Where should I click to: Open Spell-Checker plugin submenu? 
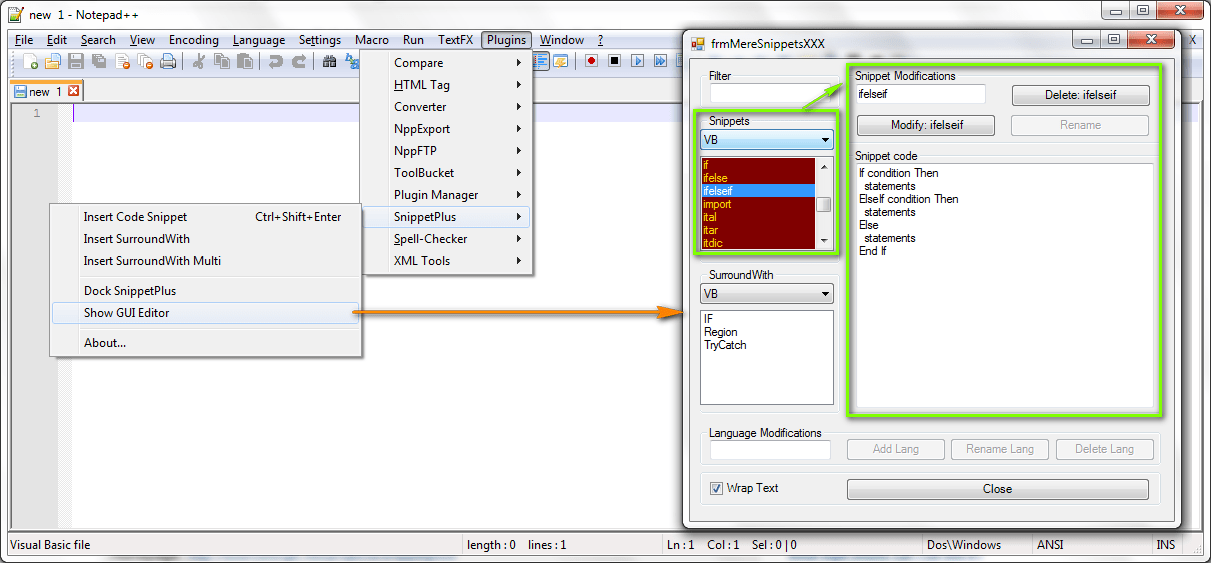pyautogui.click(x=446, y=239)
